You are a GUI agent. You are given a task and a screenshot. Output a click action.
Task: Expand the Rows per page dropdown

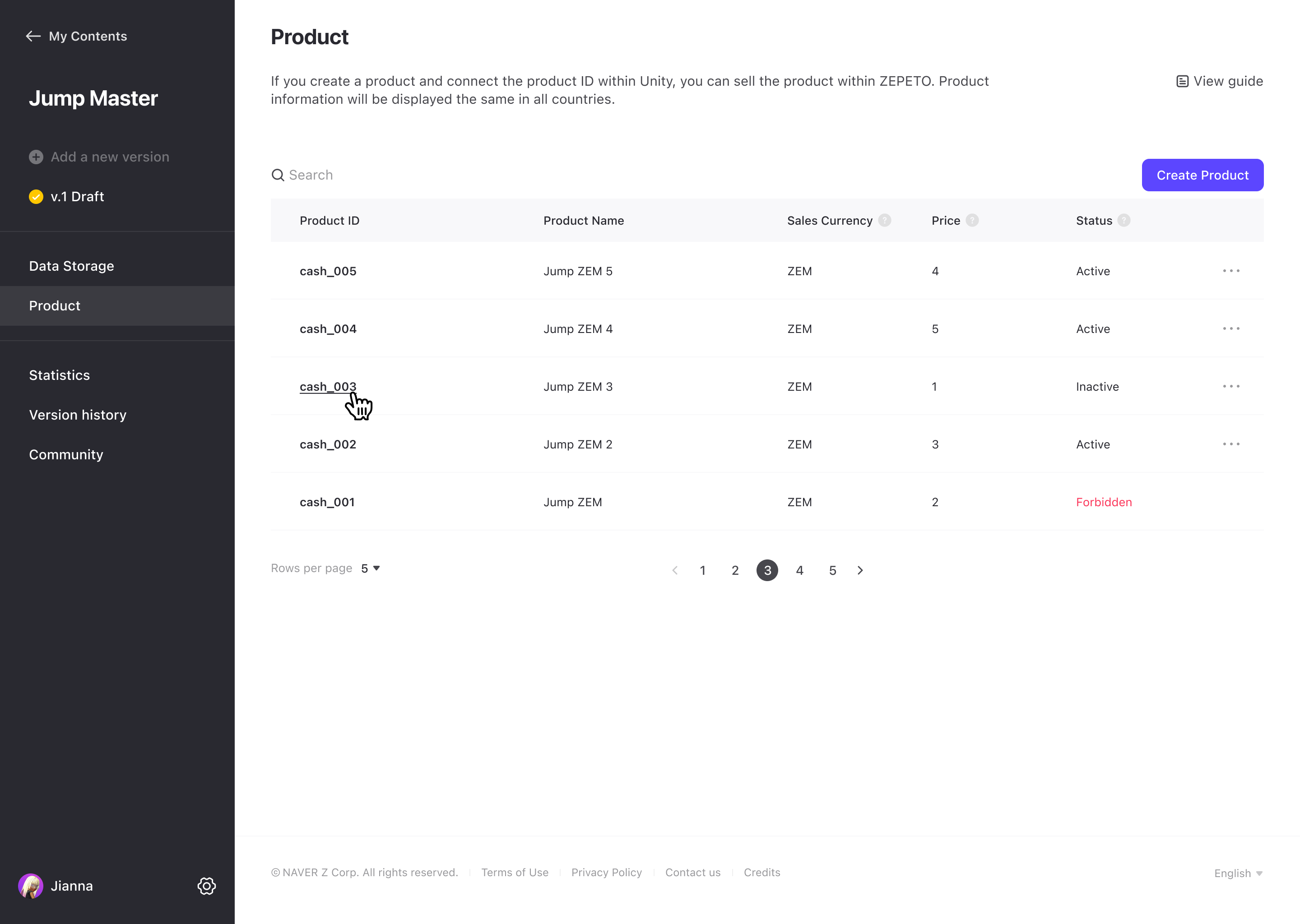click(x=371, y=568)
